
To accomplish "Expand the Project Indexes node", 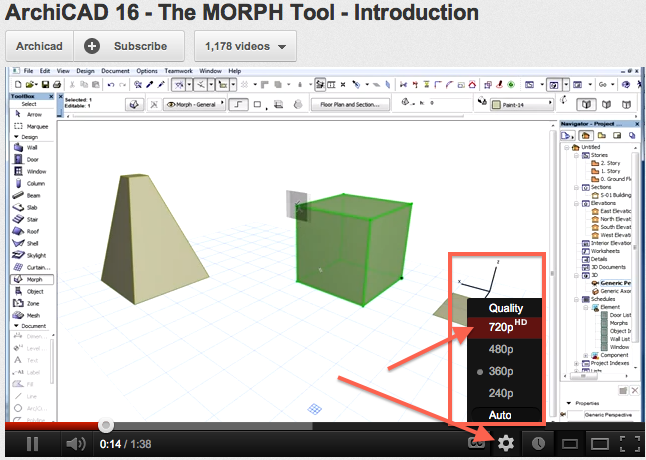I will [x=578, y=363].
